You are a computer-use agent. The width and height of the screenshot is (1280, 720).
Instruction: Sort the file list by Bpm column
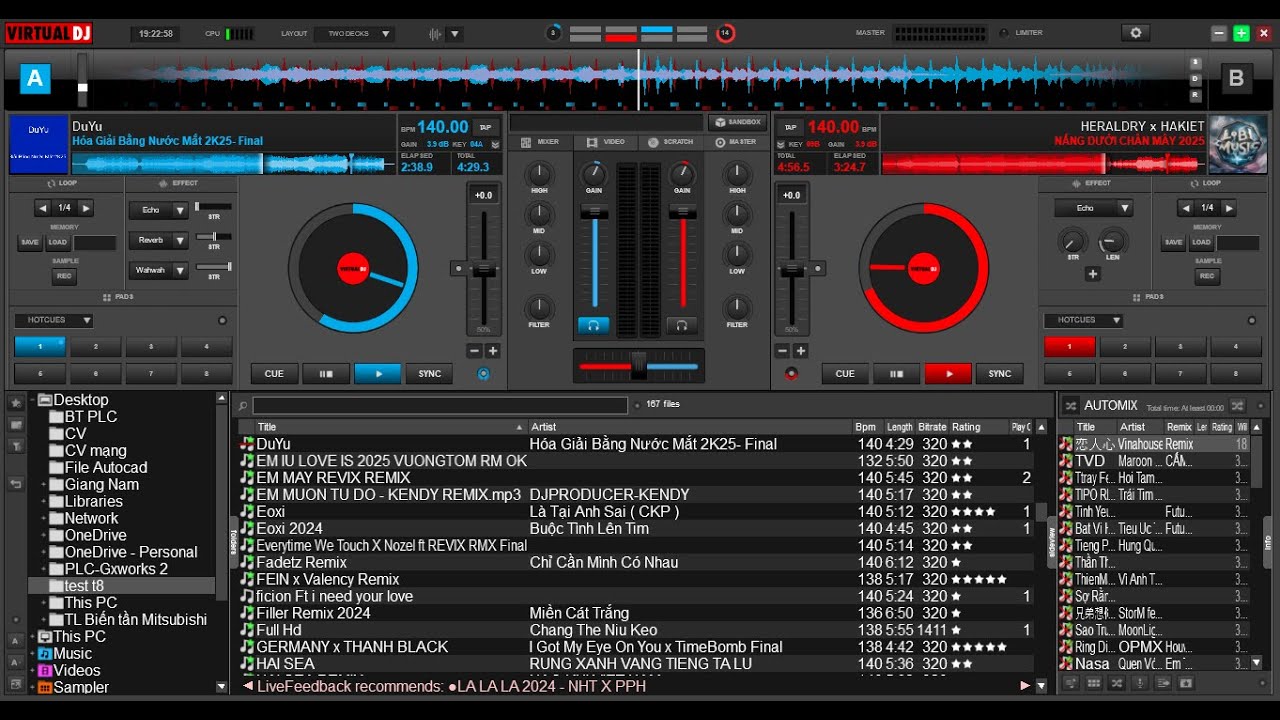866,427
